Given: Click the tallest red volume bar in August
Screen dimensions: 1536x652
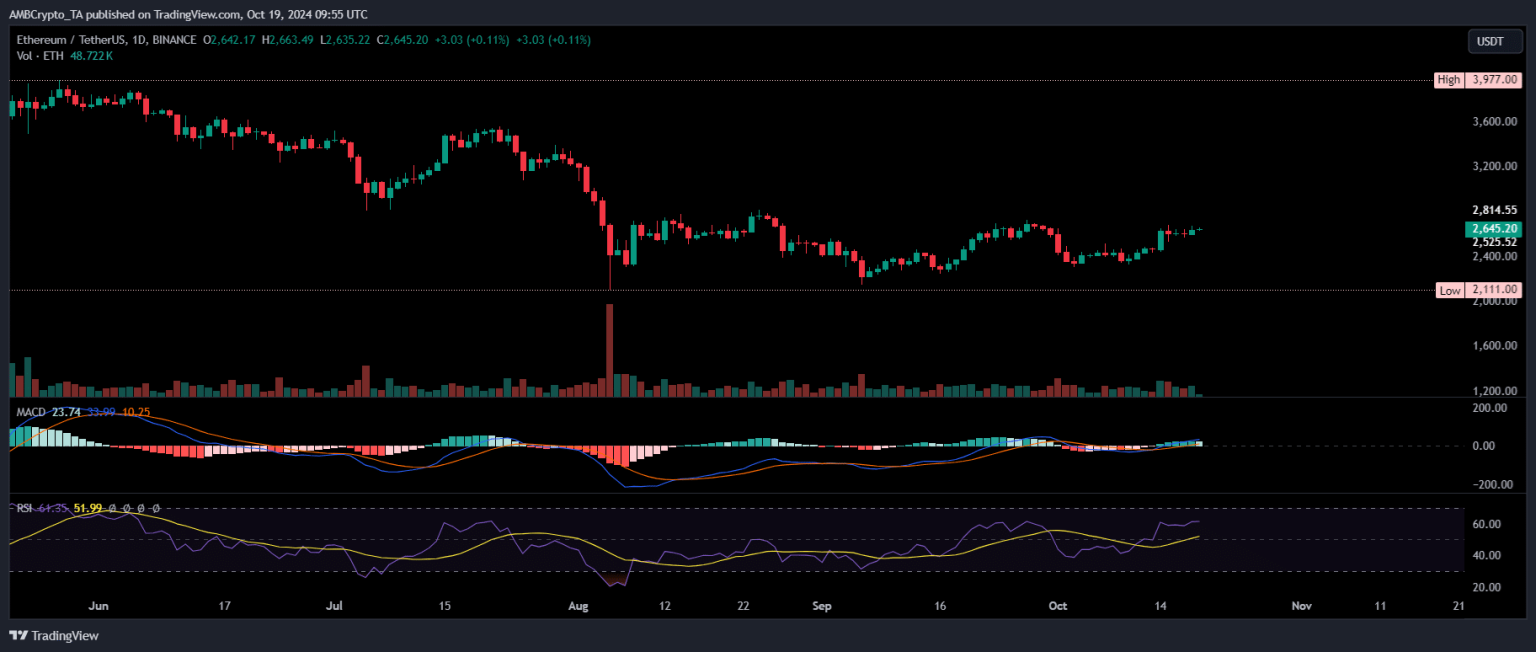Looking at the screenshot, I should (609, 350).
